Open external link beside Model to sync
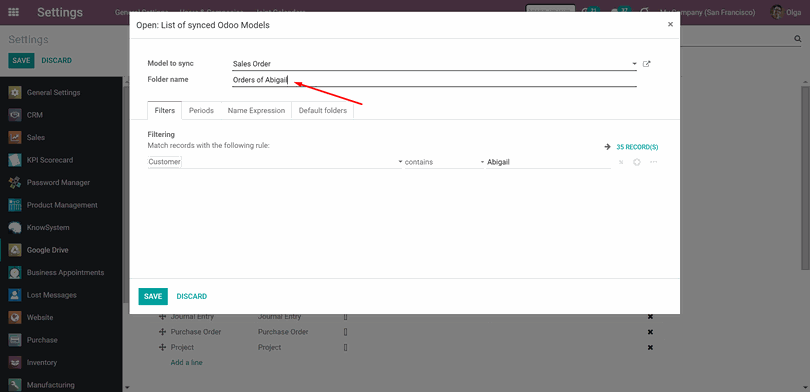 tap(646, 64)
